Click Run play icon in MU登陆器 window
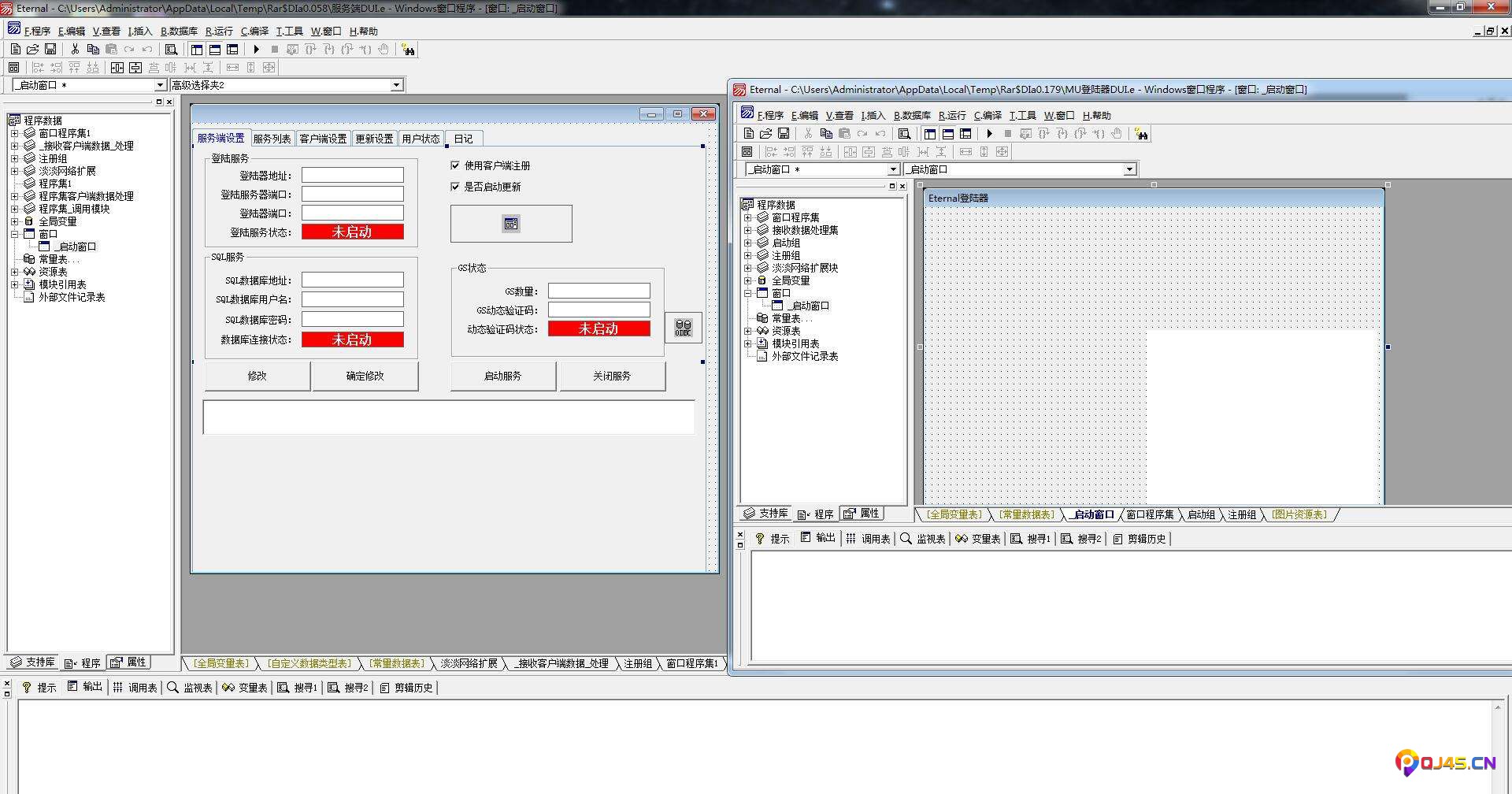The height and width of the screenshot is (794, 1512). pyautogui.click(x=990, y=133)
